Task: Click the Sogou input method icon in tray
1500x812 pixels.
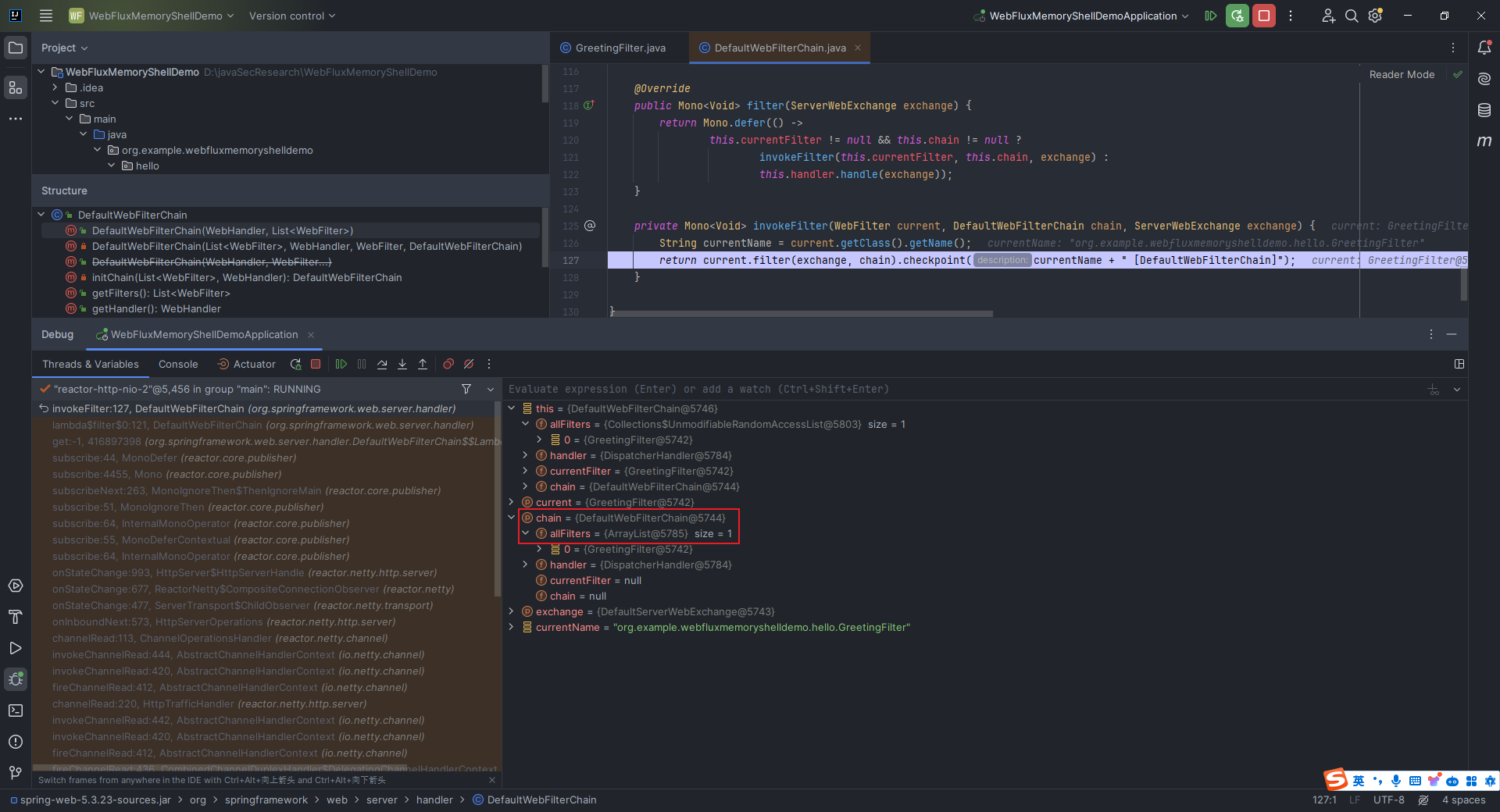Action: coord(1335,779)
